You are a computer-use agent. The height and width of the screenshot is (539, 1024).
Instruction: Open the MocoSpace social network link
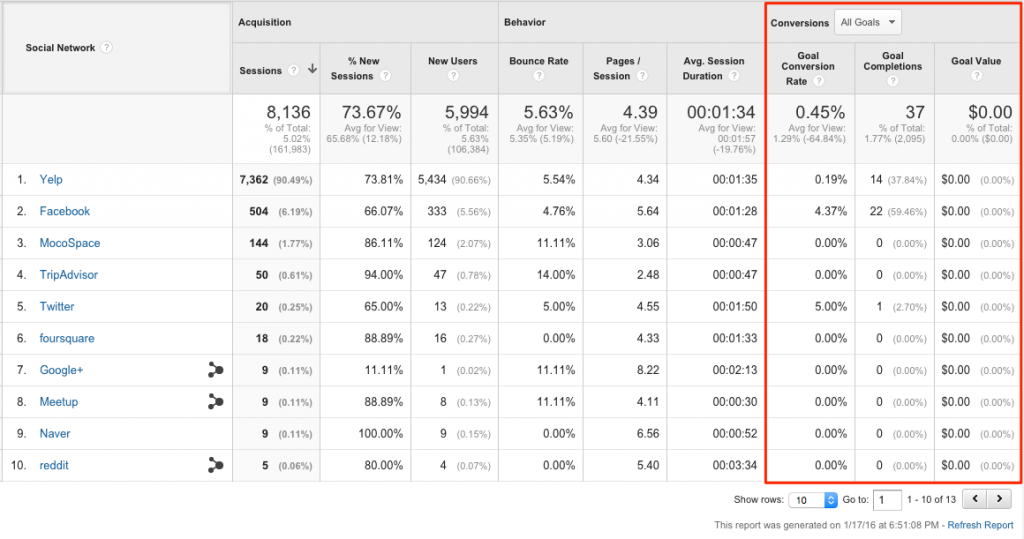(x=70, y=243)
